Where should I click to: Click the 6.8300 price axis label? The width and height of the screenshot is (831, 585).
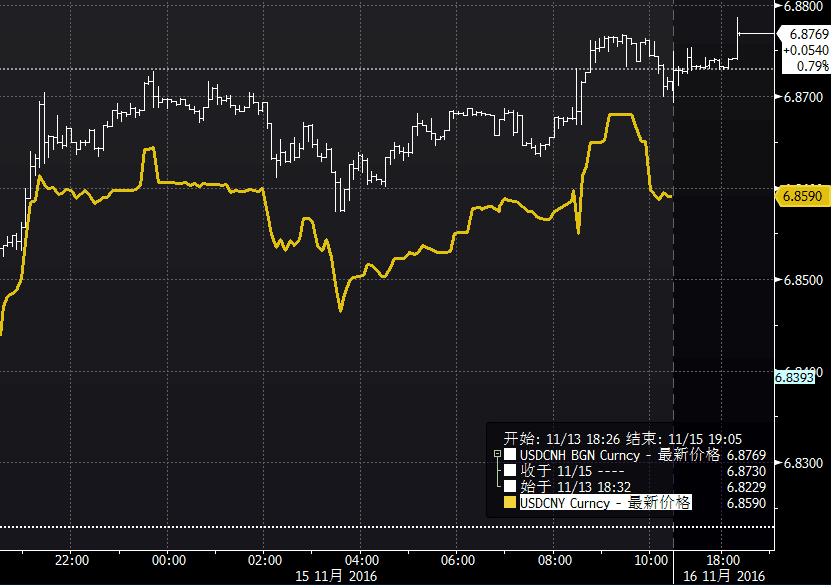(803, 464)
